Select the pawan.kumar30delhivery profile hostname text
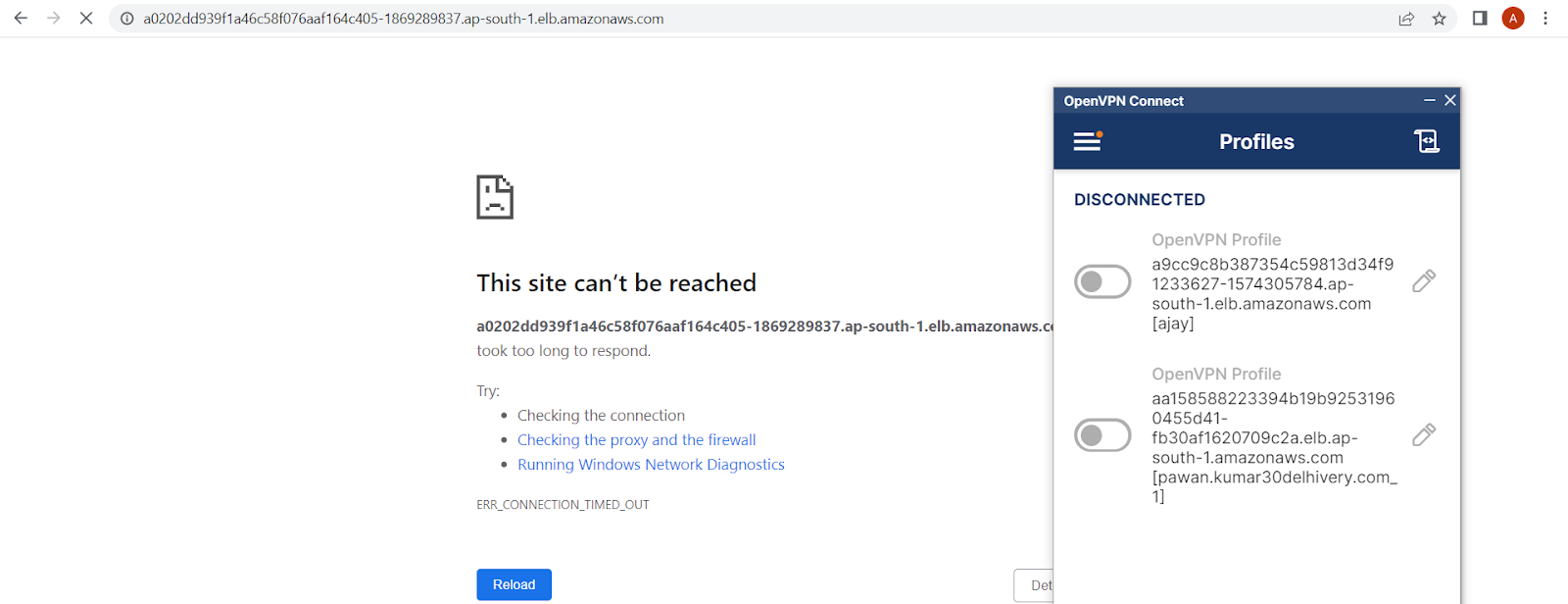The height and width of the screenshot is (604, 1568). tap(1274, 448)
